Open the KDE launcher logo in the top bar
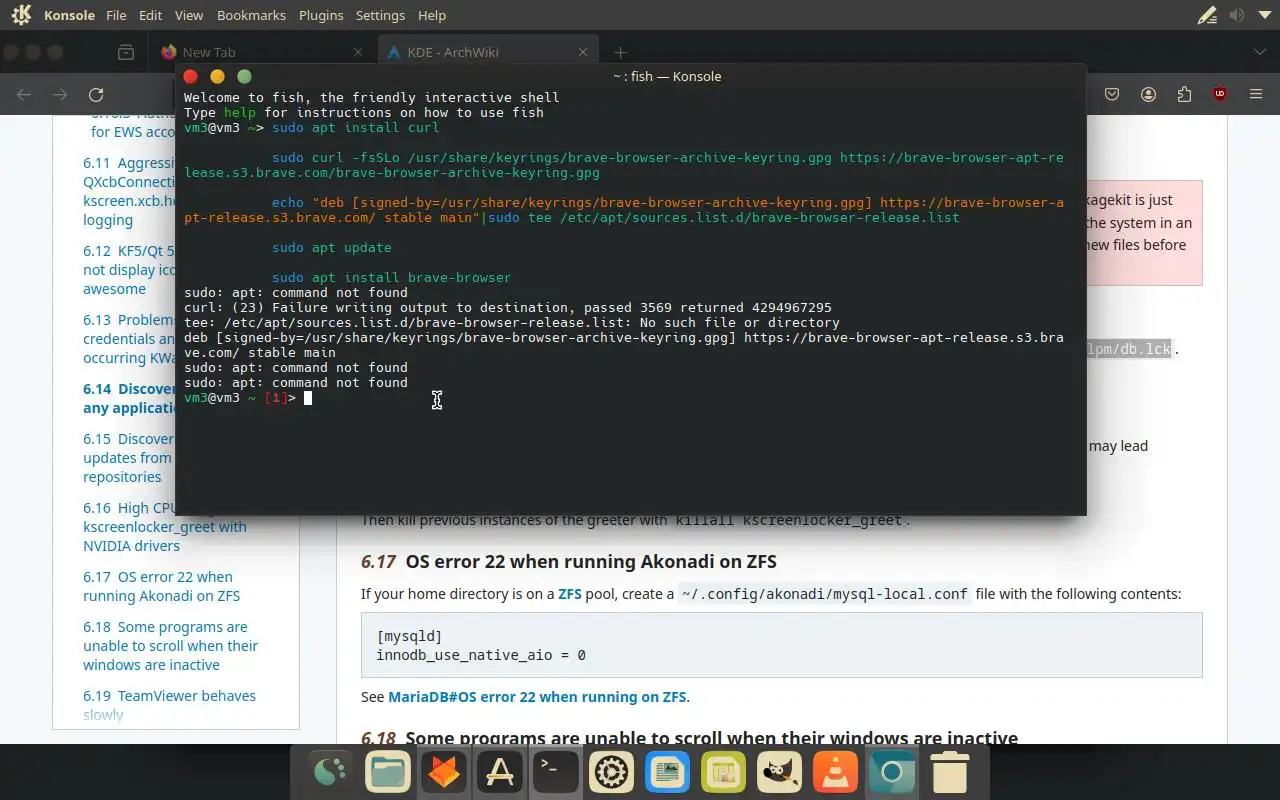1280x800 pixels. pos(21,15)
